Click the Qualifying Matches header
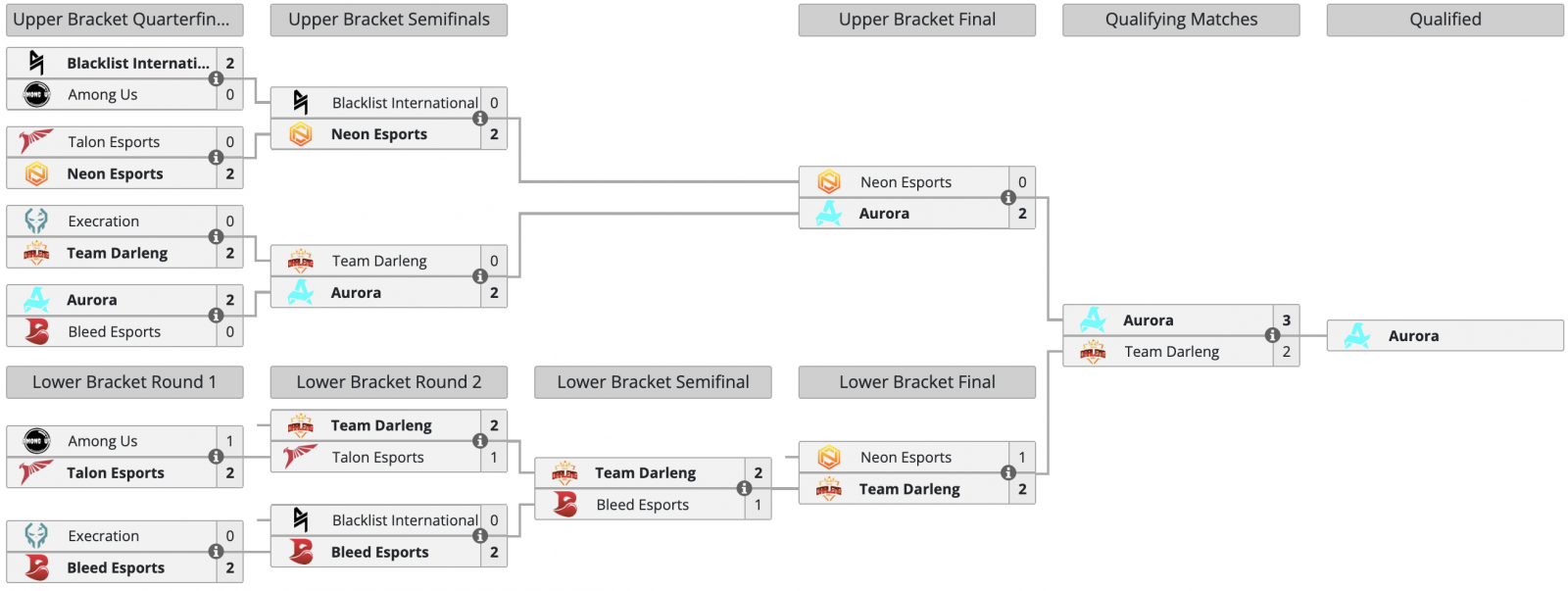1568x591 pixels. 1181,20
